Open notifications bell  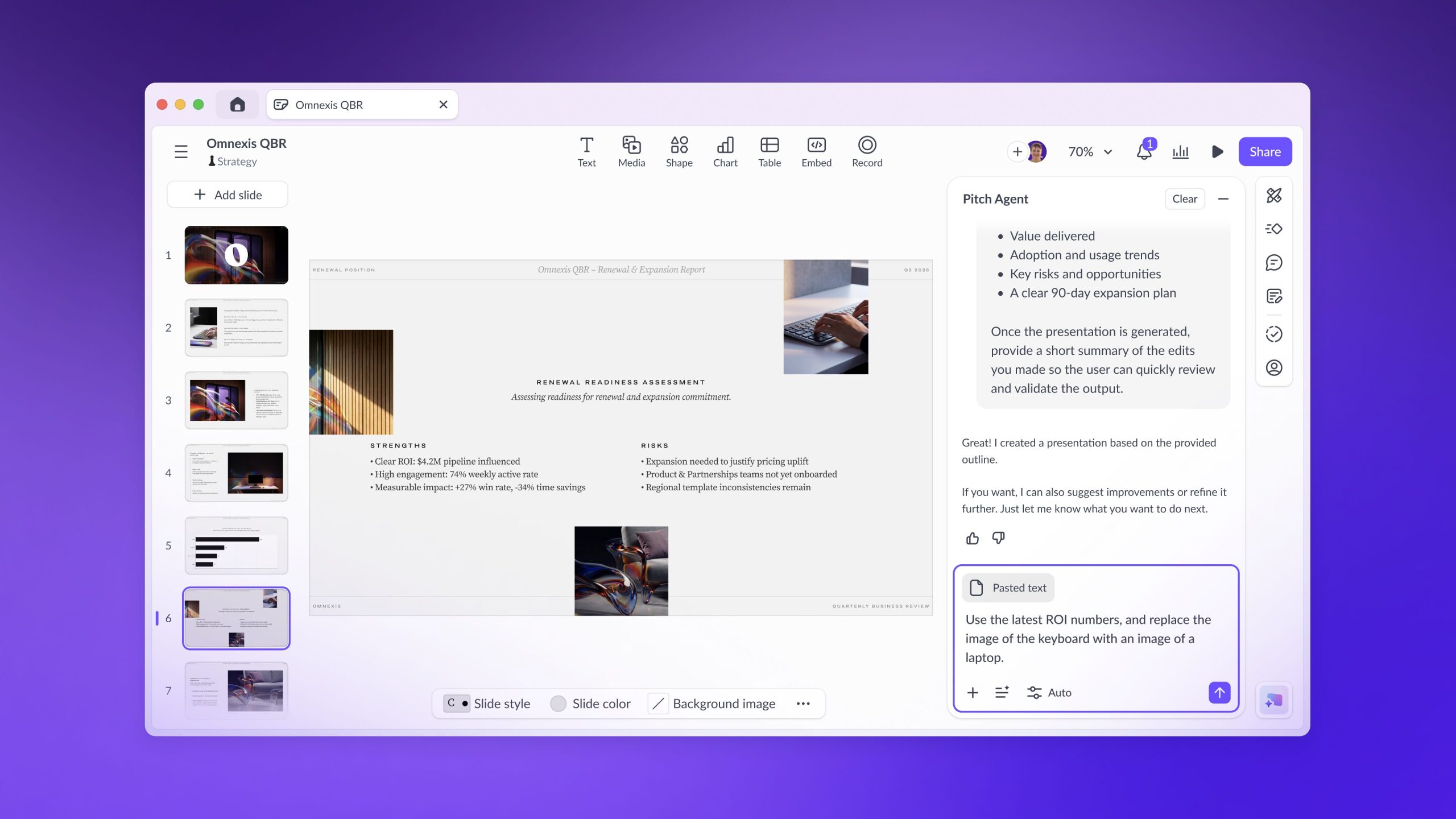(1144, 151)
